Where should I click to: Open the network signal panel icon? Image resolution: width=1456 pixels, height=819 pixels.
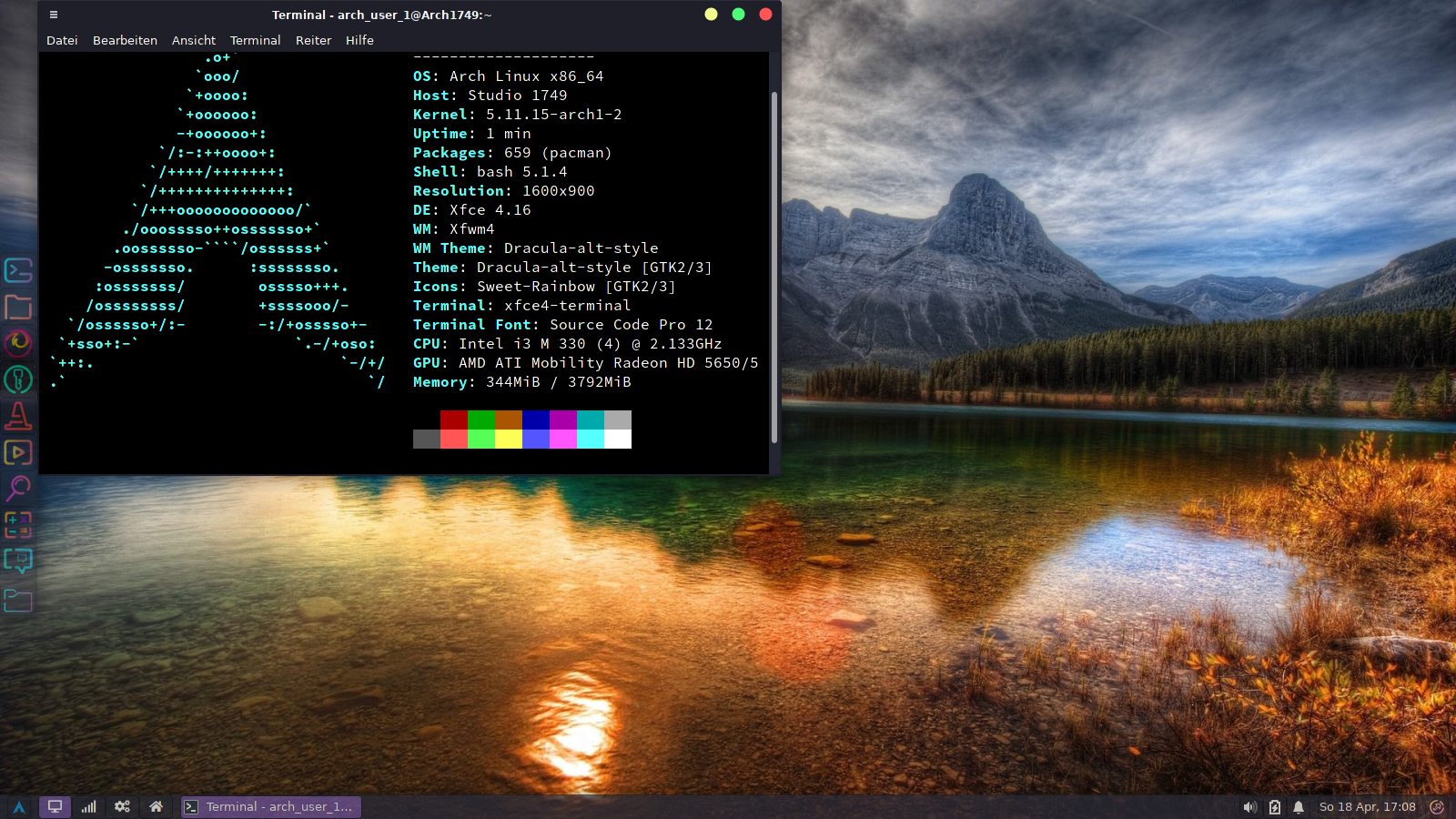(x=88, y=807)
